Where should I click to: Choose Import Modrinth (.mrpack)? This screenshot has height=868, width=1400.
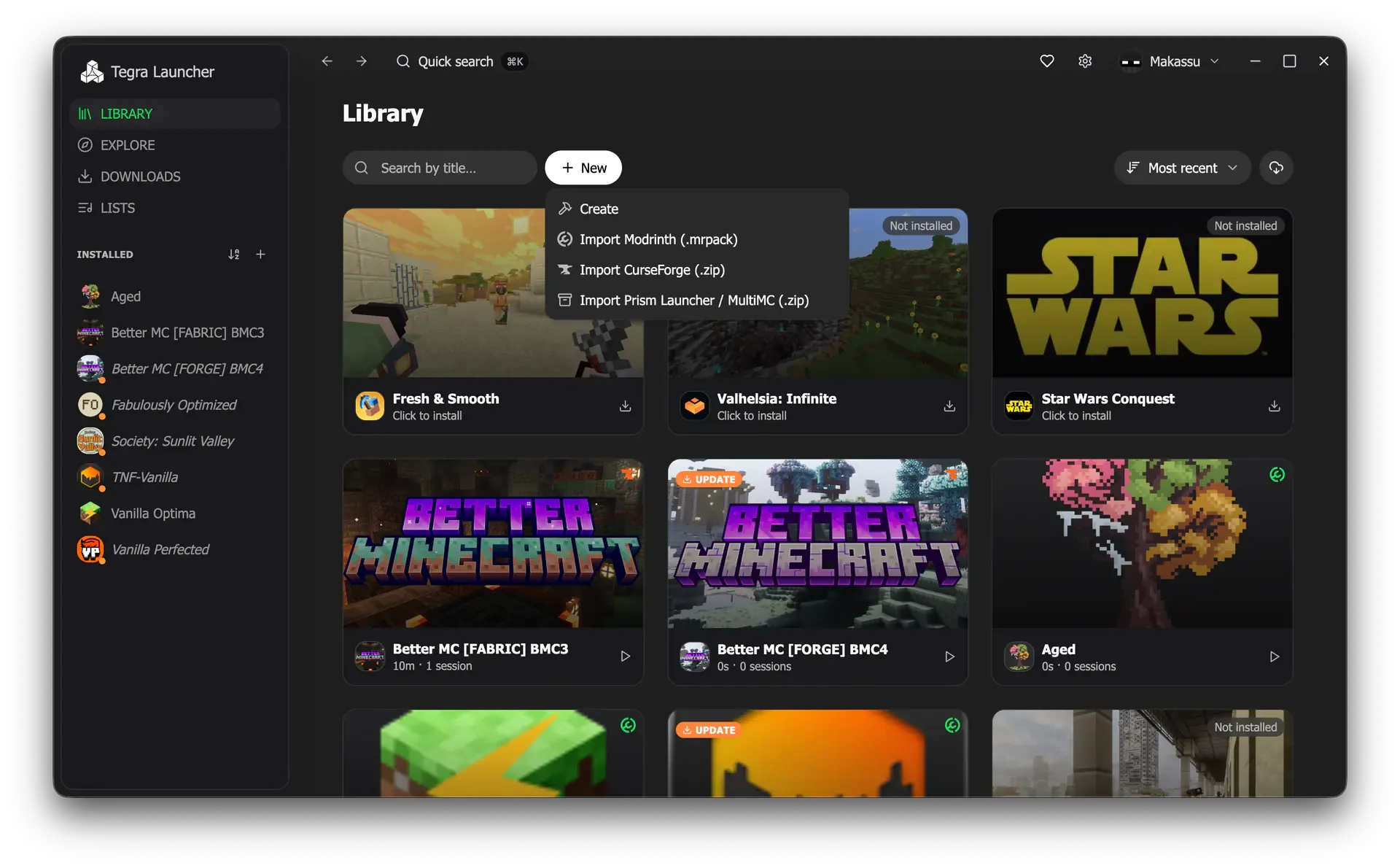696,239
